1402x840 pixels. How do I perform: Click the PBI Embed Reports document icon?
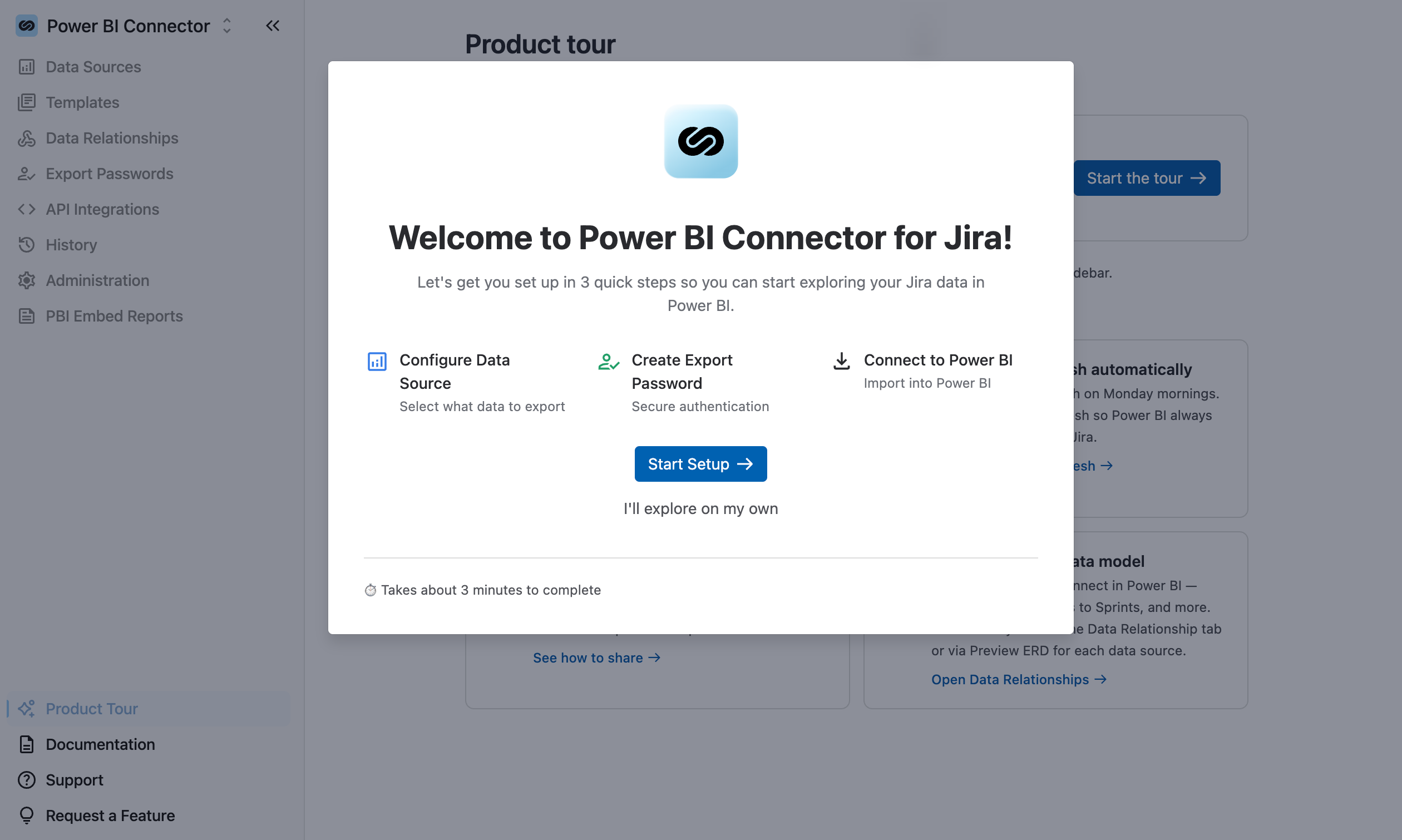[27, 317]
